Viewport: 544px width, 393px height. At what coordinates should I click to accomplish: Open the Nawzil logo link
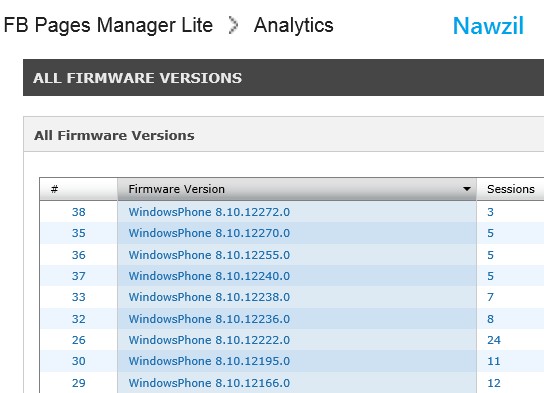pyautogui.click(x=488, y=26)
